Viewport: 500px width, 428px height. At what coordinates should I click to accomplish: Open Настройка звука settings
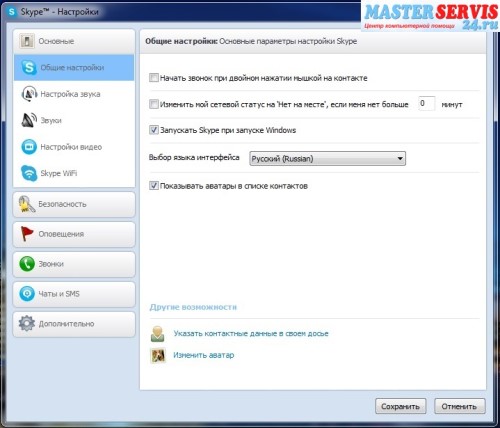click(x=74, y=94)
